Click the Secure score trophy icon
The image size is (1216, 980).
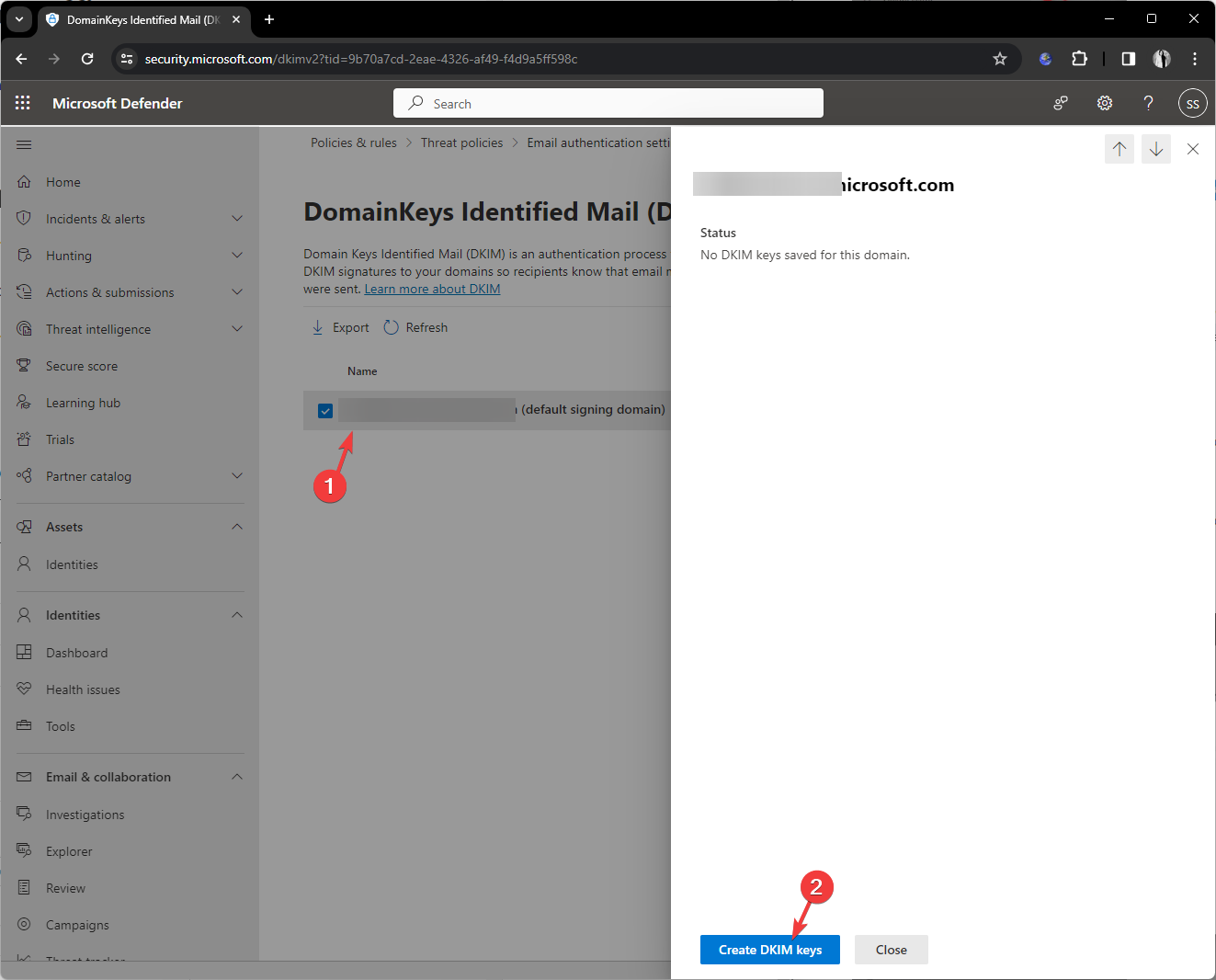[x=24, y=366]
